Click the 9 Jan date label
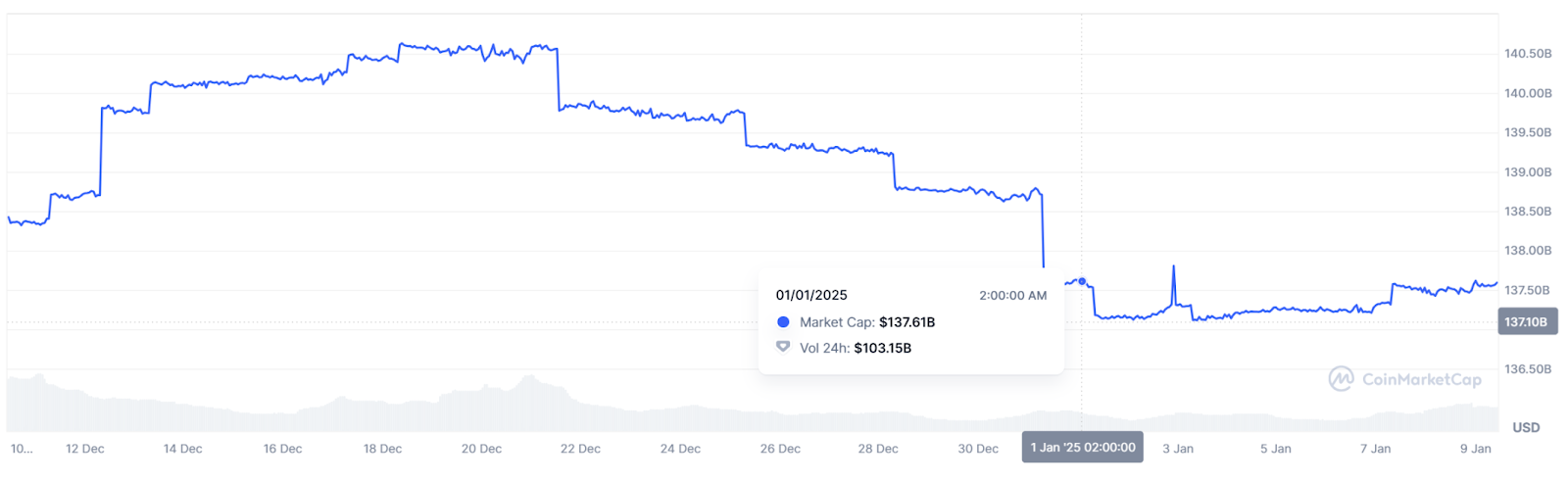This screenshot has width=1568, height=482. [1475, 449]
